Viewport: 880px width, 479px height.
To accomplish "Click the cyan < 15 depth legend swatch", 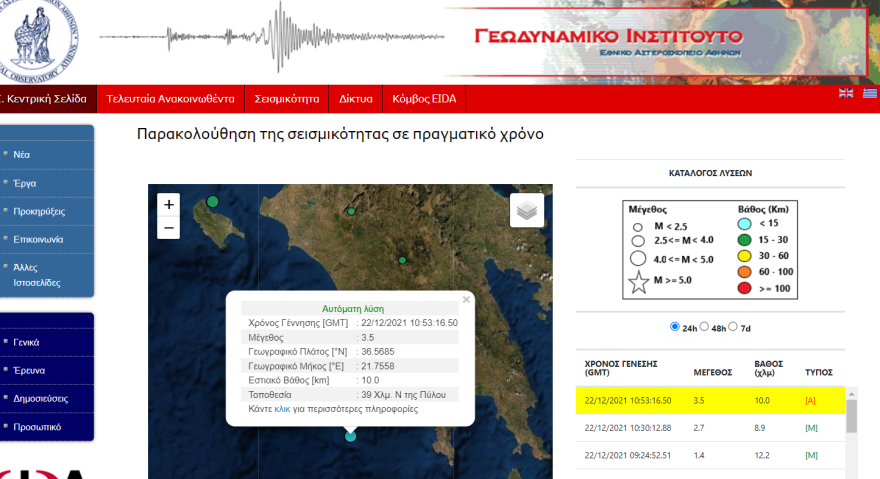I will (x=744, y=223).
